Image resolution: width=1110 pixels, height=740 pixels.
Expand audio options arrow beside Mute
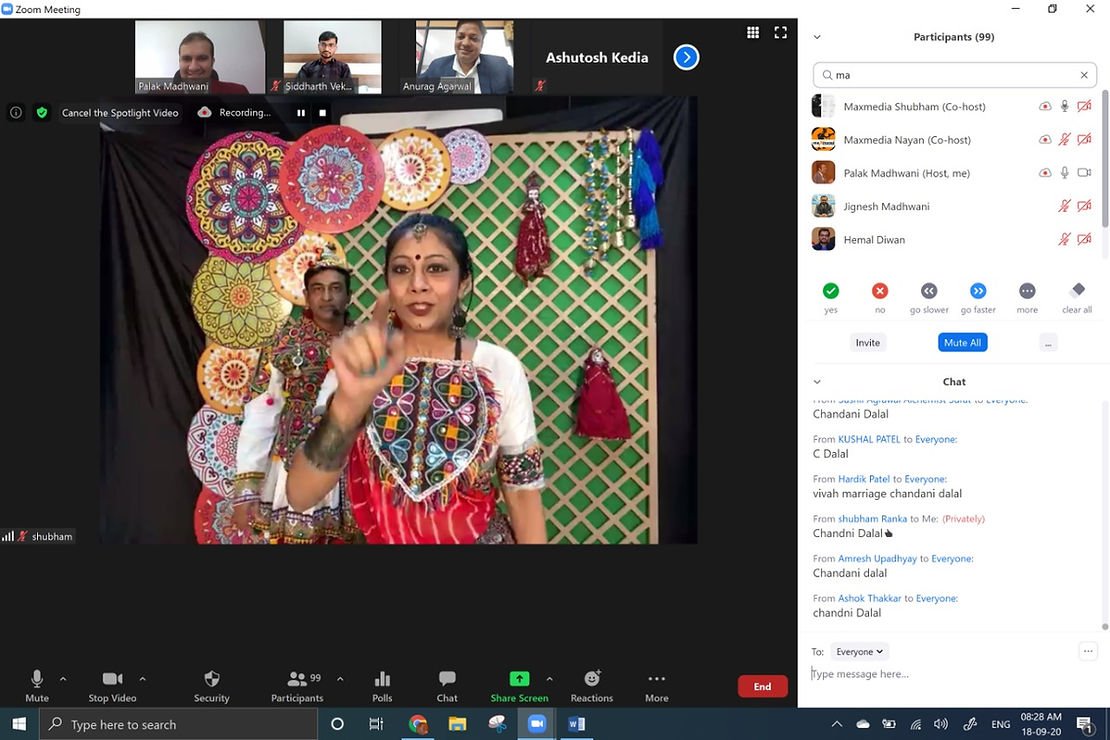click(63, 679)
